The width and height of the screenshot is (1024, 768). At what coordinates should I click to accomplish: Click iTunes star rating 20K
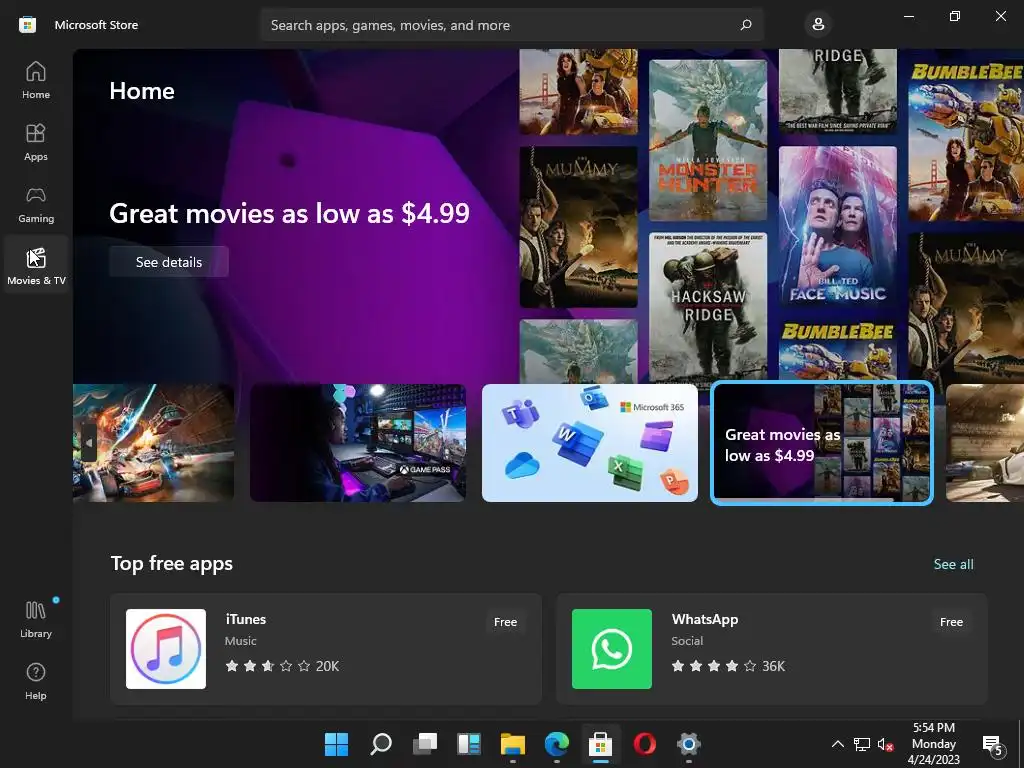tap(282, 666)
